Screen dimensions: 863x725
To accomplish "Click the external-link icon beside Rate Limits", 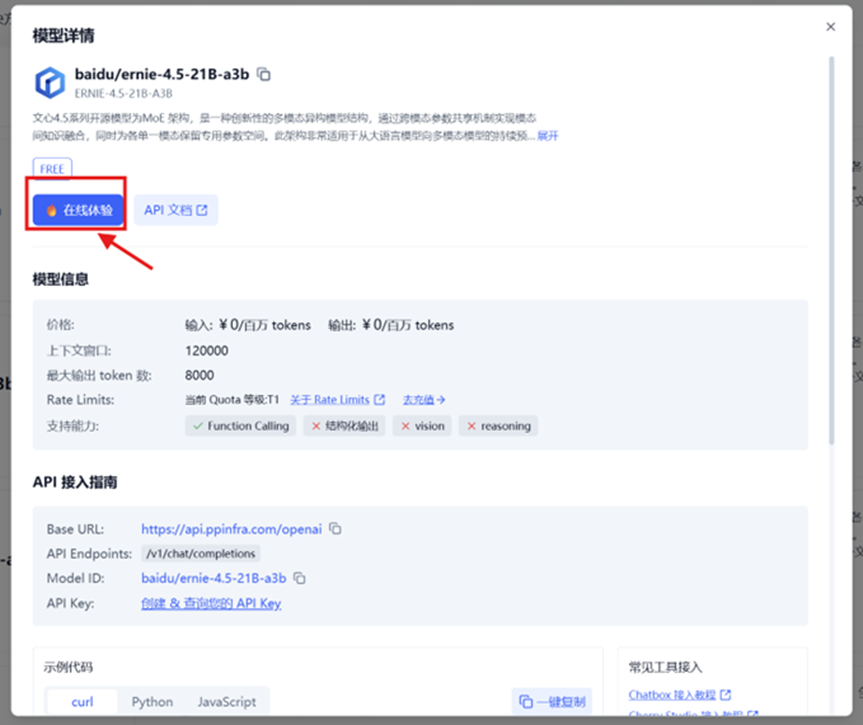I will pyautogui.click(x=379, y=400).
